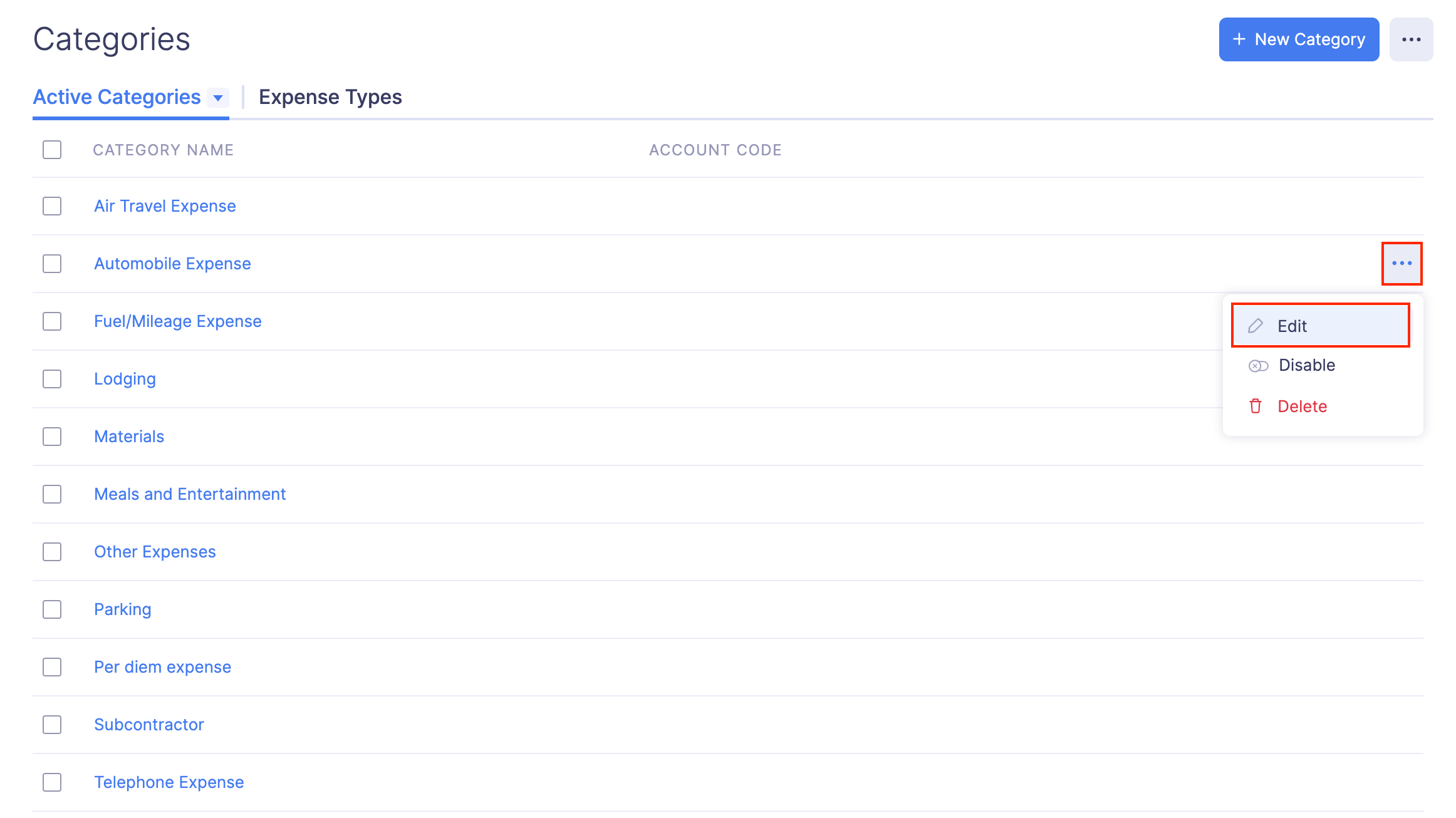Expand the Active Categories dropdown arrow

coord(218,98)
